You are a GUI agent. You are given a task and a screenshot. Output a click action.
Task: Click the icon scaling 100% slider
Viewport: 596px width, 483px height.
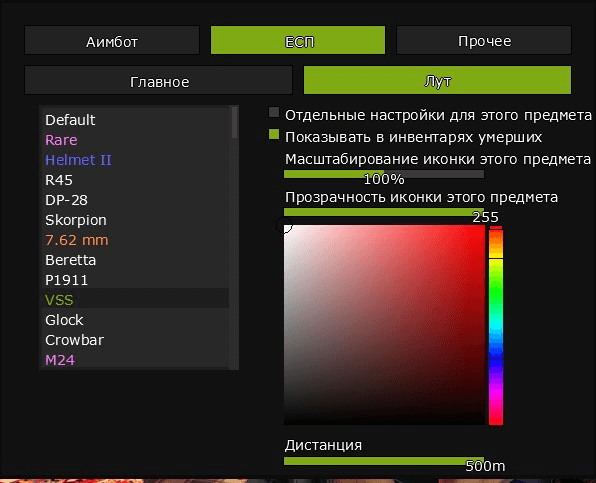(384, 174)
